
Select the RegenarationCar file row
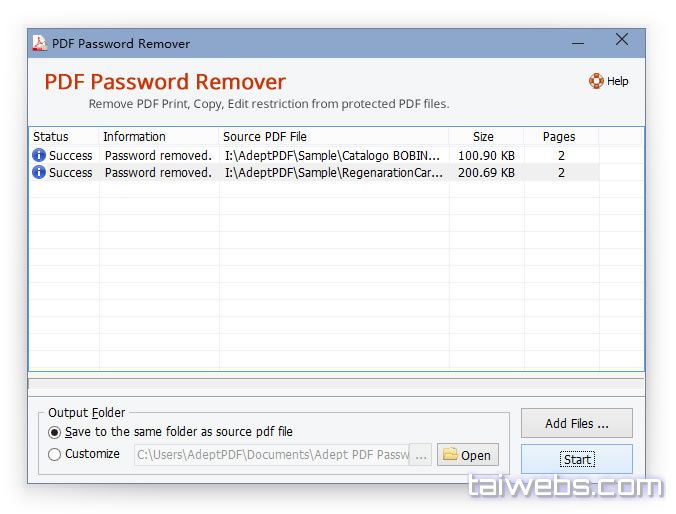point(333,172)
